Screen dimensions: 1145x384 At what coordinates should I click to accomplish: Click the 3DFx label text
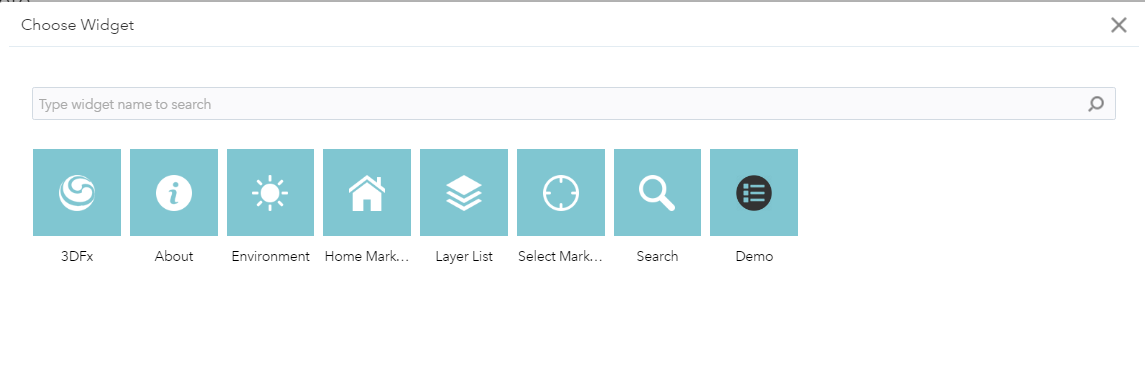coord(77,256)
